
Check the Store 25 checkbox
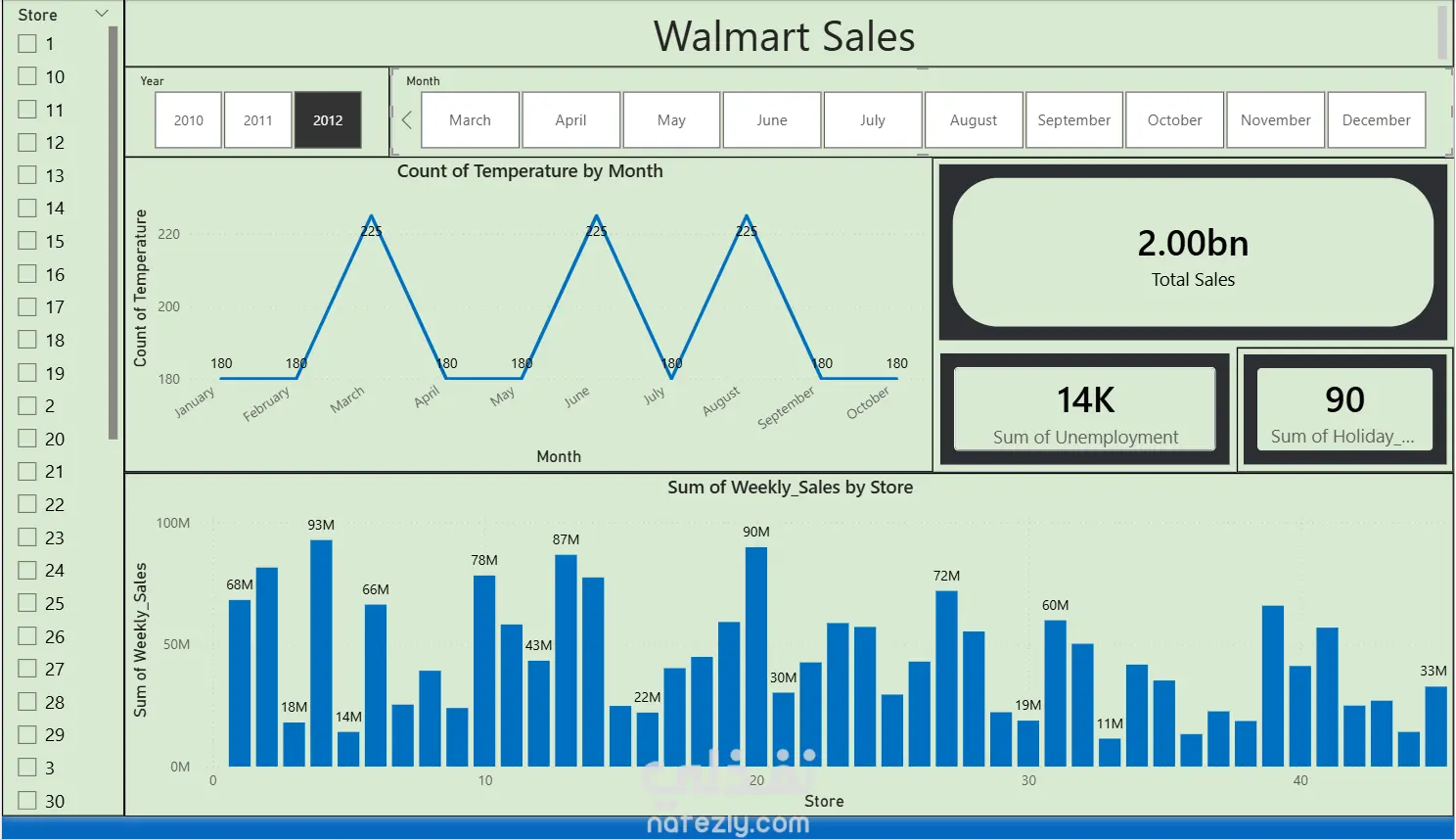click(27, 603)
